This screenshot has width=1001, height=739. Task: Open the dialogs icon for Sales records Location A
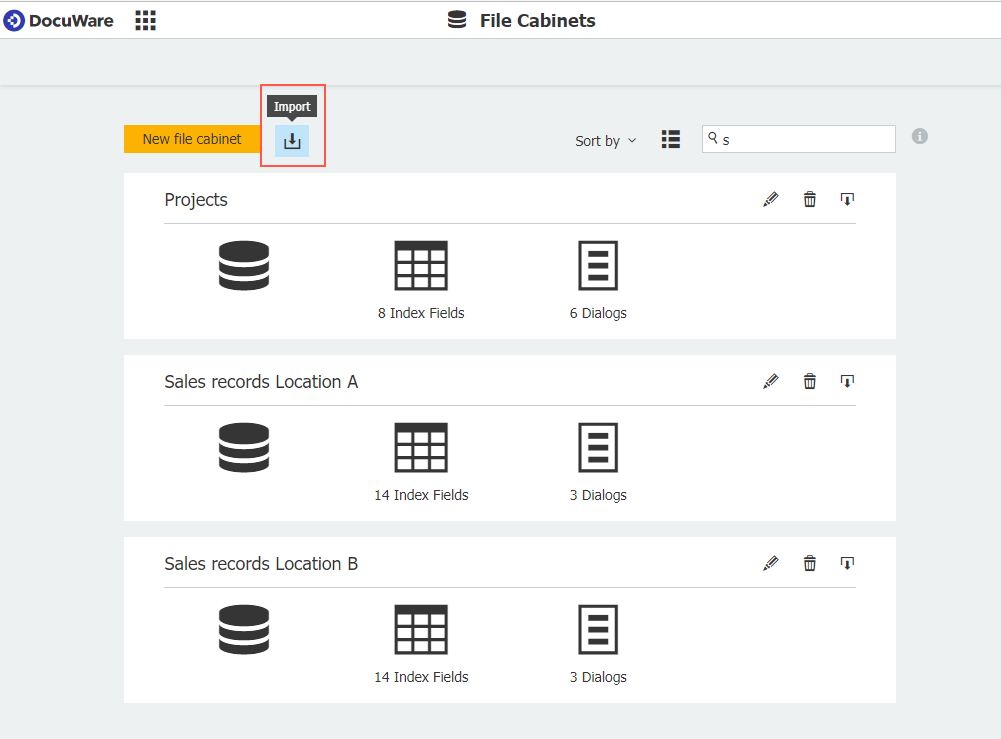point(597,447)
